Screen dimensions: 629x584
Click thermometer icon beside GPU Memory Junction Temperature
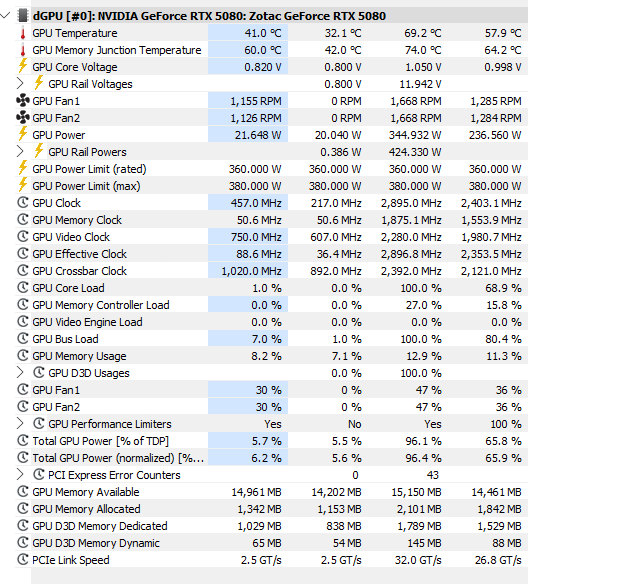pos(23,50)
